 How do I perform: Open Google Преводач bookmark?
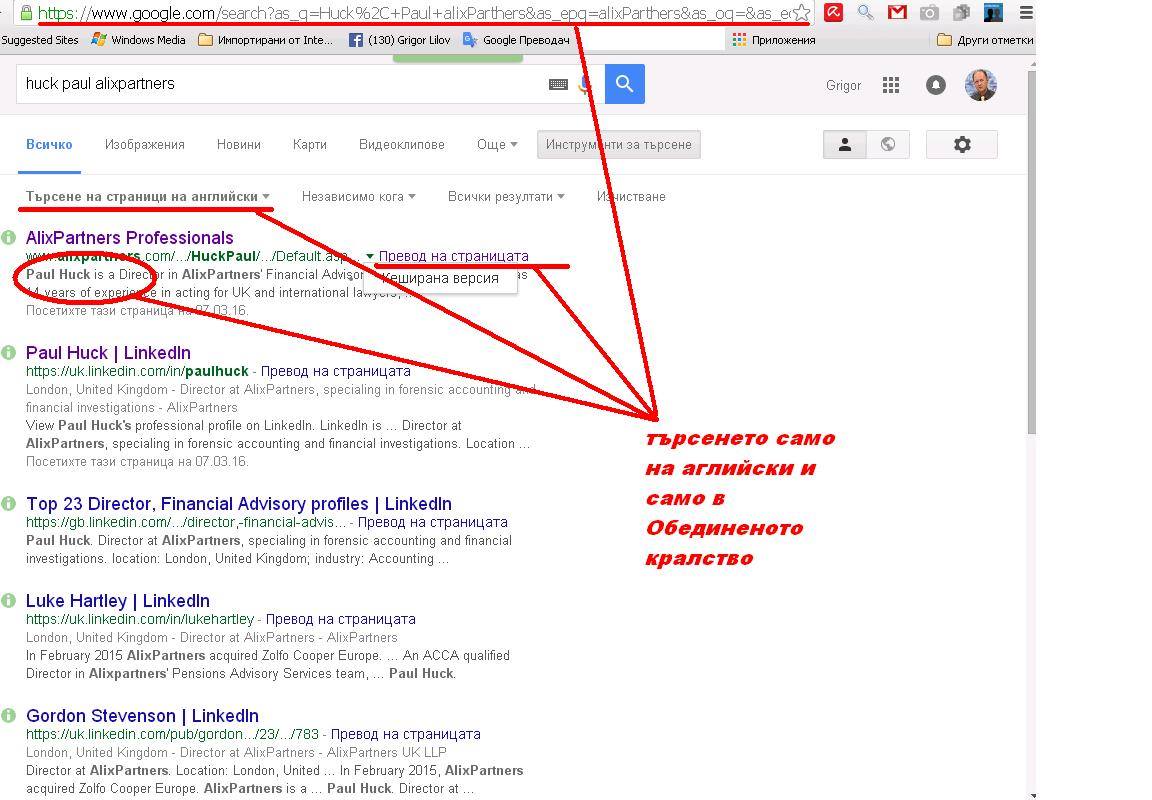516,40
